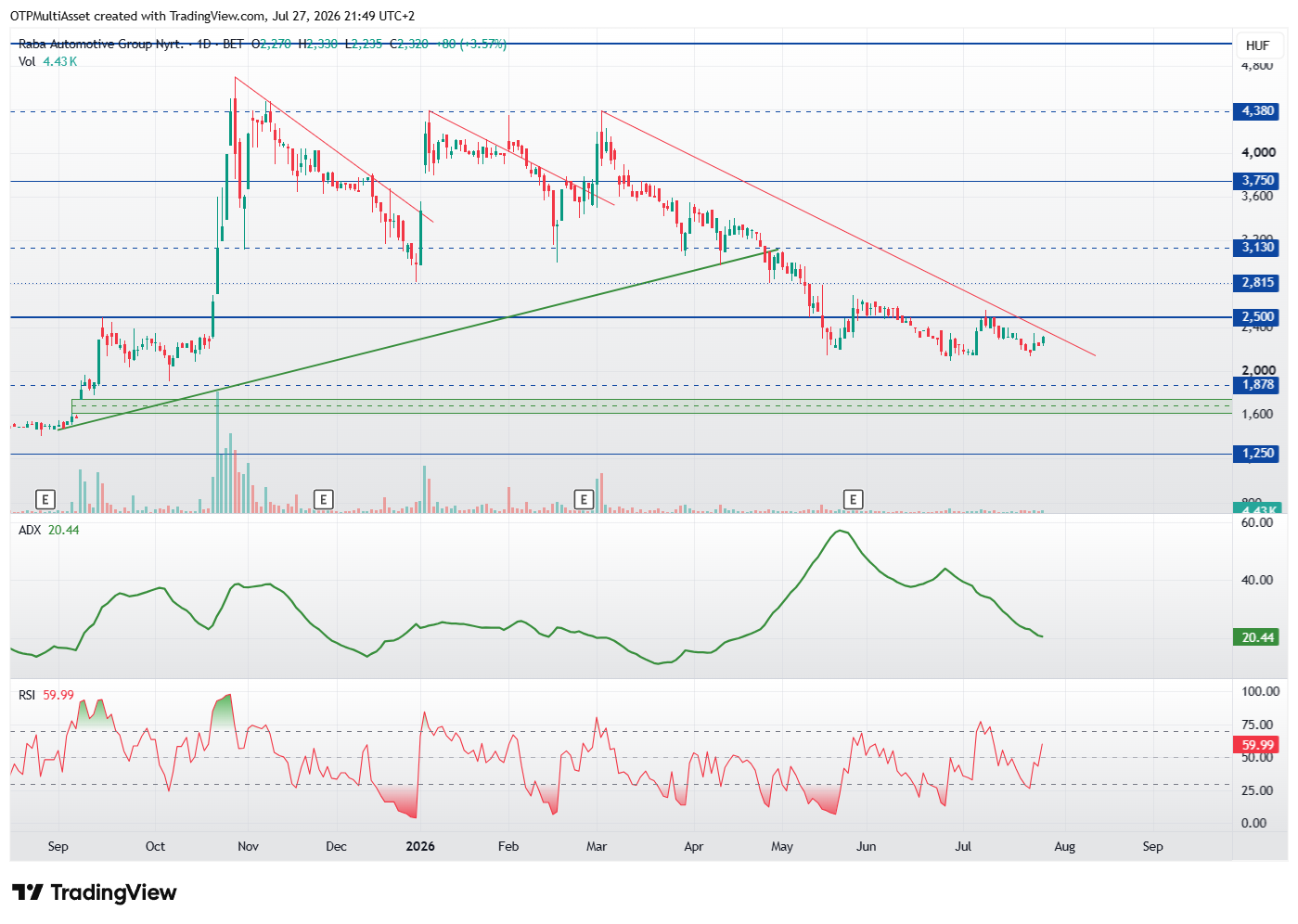The image size is (1298, 924).
Task: Click the HUF currency label
Action: (1257, 45)
